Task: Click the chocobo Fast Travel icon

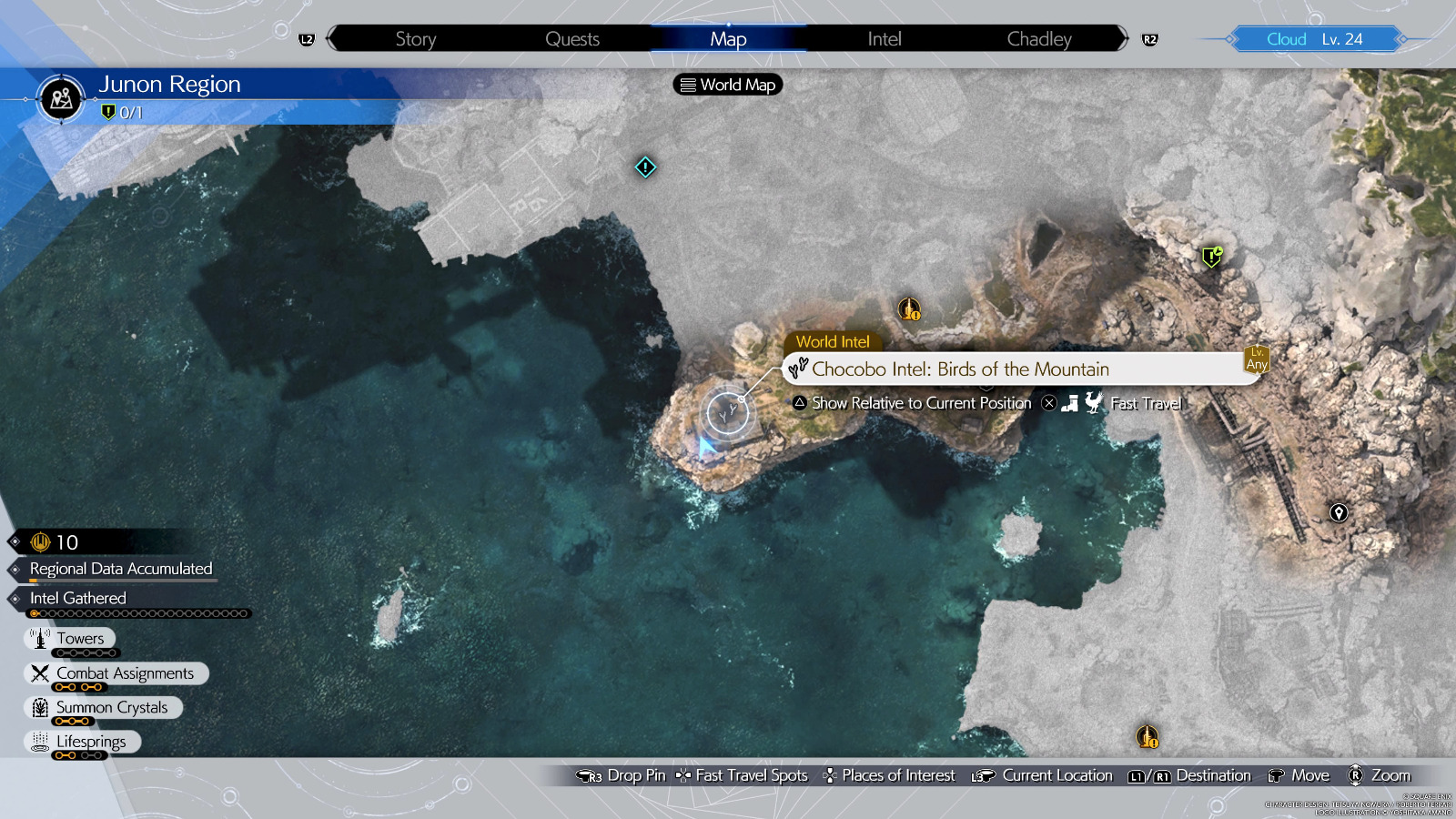Action: click(1093, 403)
